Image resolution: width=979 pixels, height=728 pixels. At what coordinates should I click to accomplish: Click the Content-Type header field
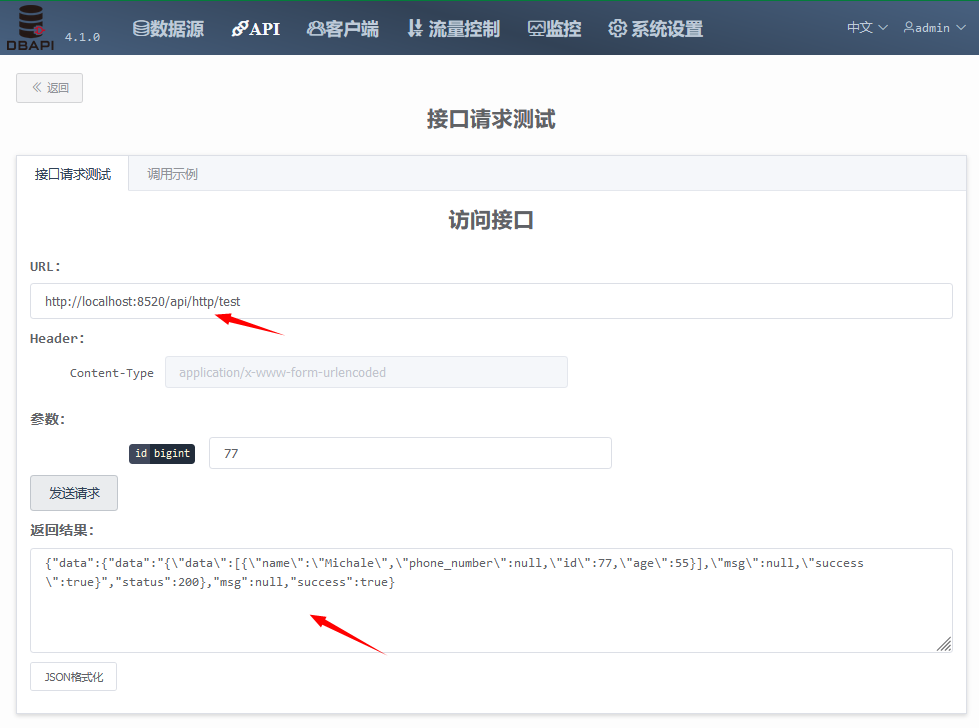click(365, 371)
